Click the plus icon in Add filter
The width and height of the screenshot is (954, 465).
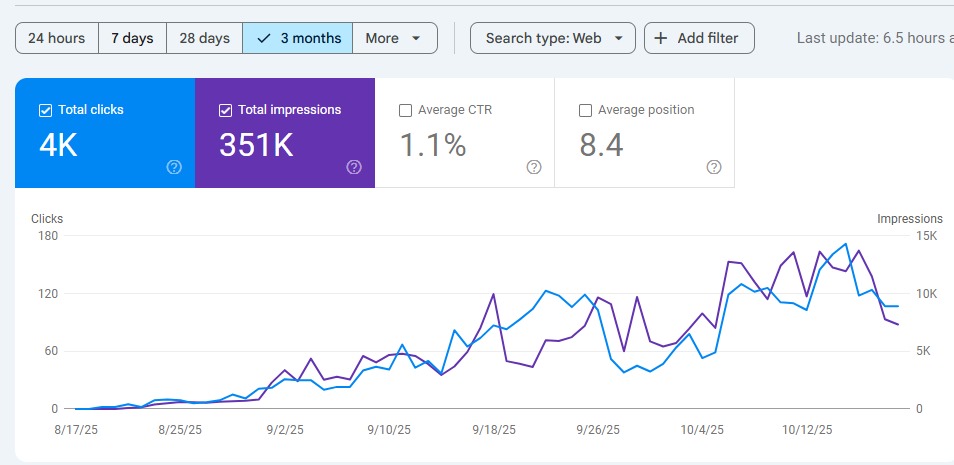click(x=661, y=39)
